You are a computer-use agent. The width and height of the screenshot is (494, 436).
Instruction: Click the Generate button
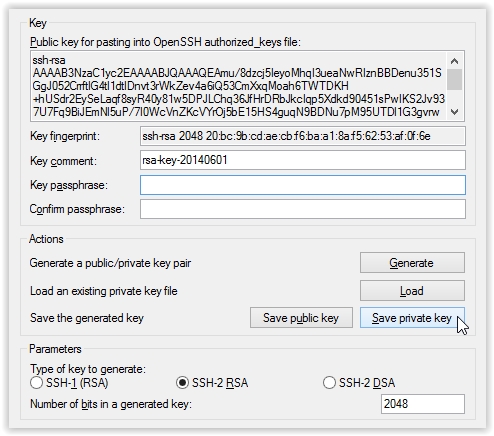412,263
